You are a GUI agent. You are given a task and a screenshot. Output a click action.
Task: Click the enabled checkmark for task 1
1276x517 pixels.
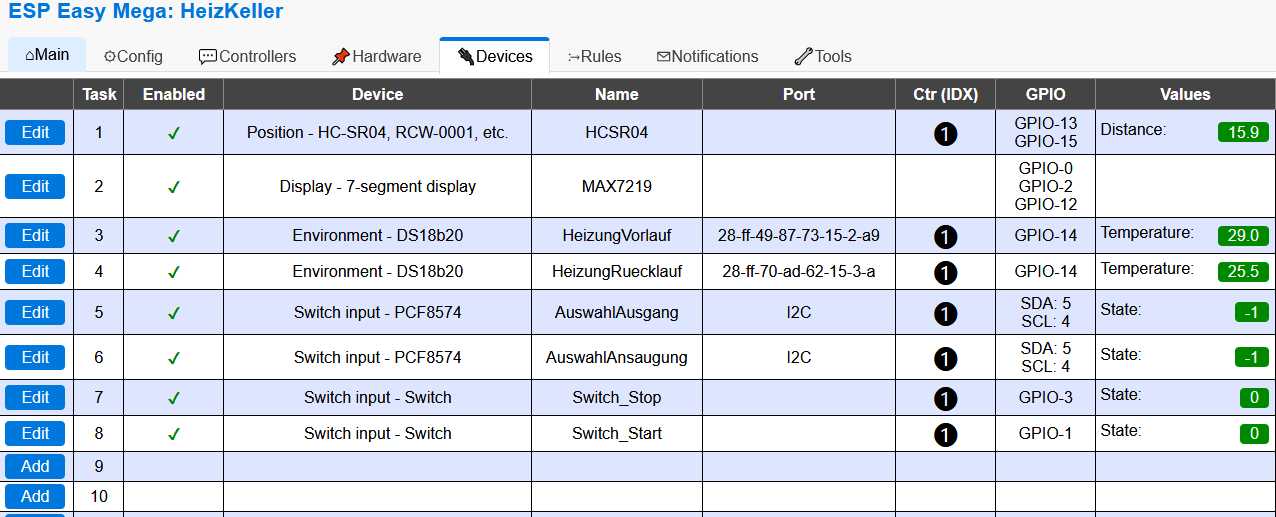pyautogui.click(x=173, y=133)
